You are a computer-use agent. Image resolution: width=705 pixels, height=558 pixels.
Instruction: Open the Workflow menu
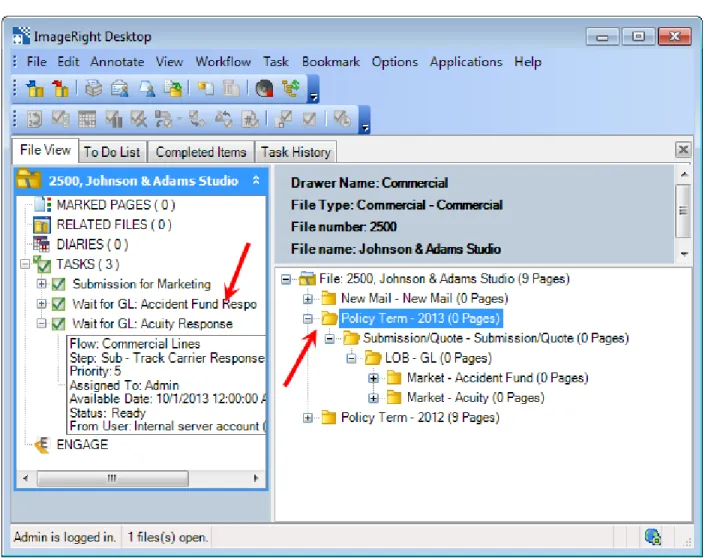click(x=223, y=62)
